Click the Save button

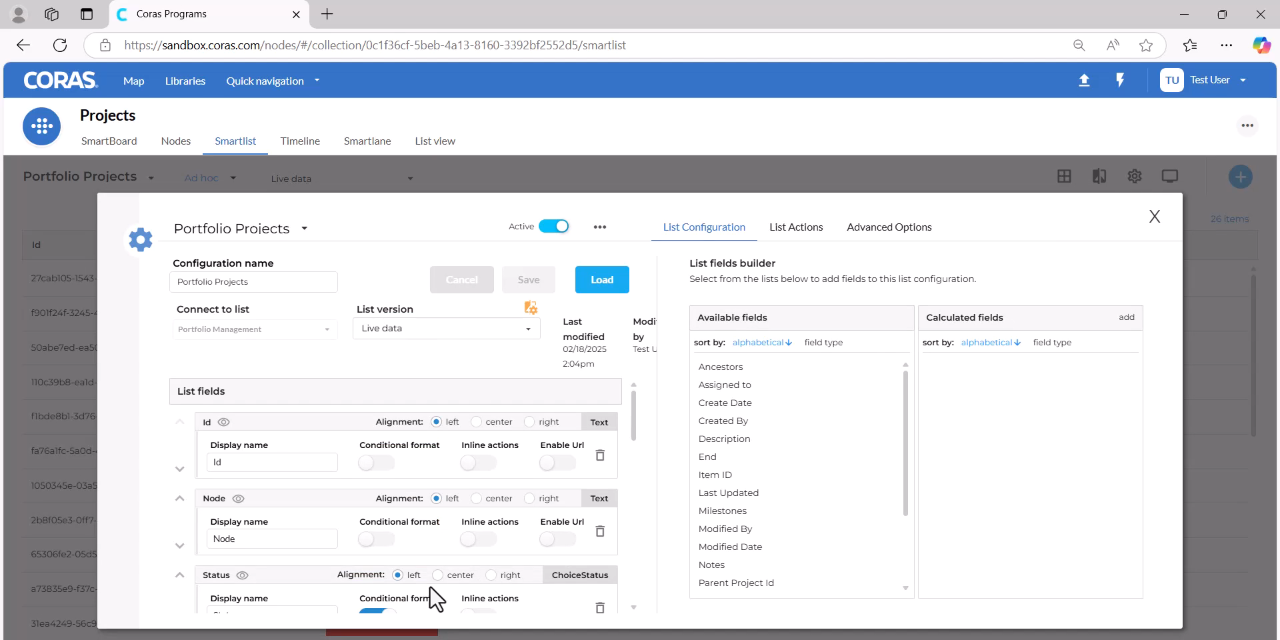[x=529, y=280]
